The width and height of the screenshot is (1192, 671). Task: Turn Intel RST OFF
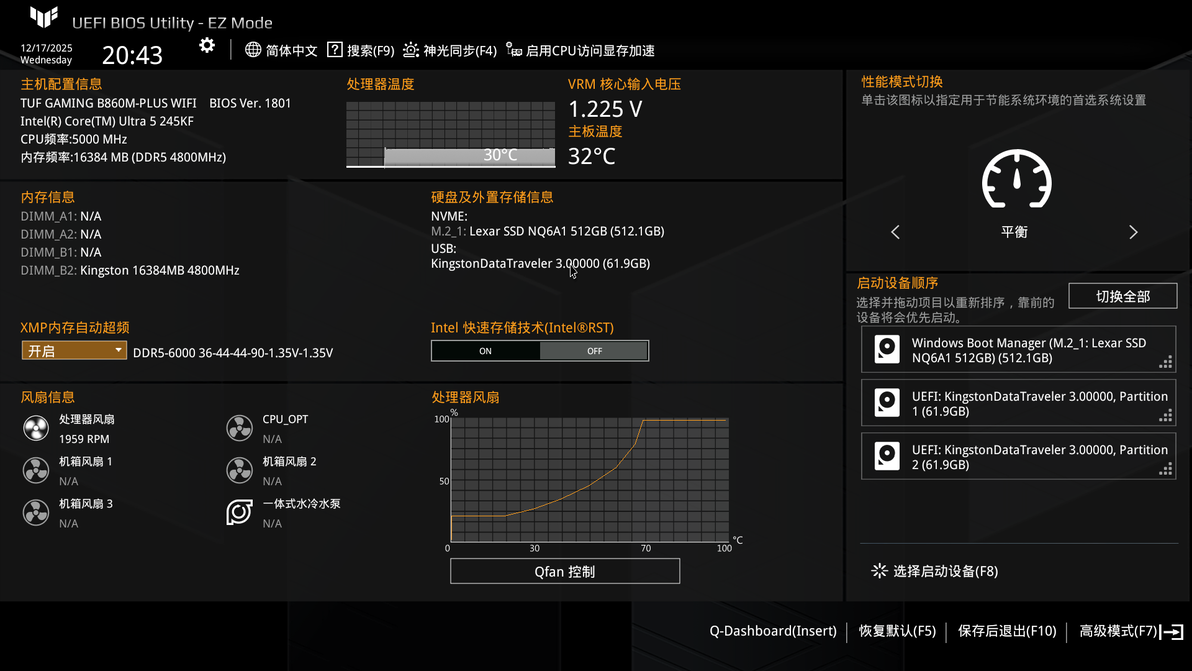pos(594,351)
